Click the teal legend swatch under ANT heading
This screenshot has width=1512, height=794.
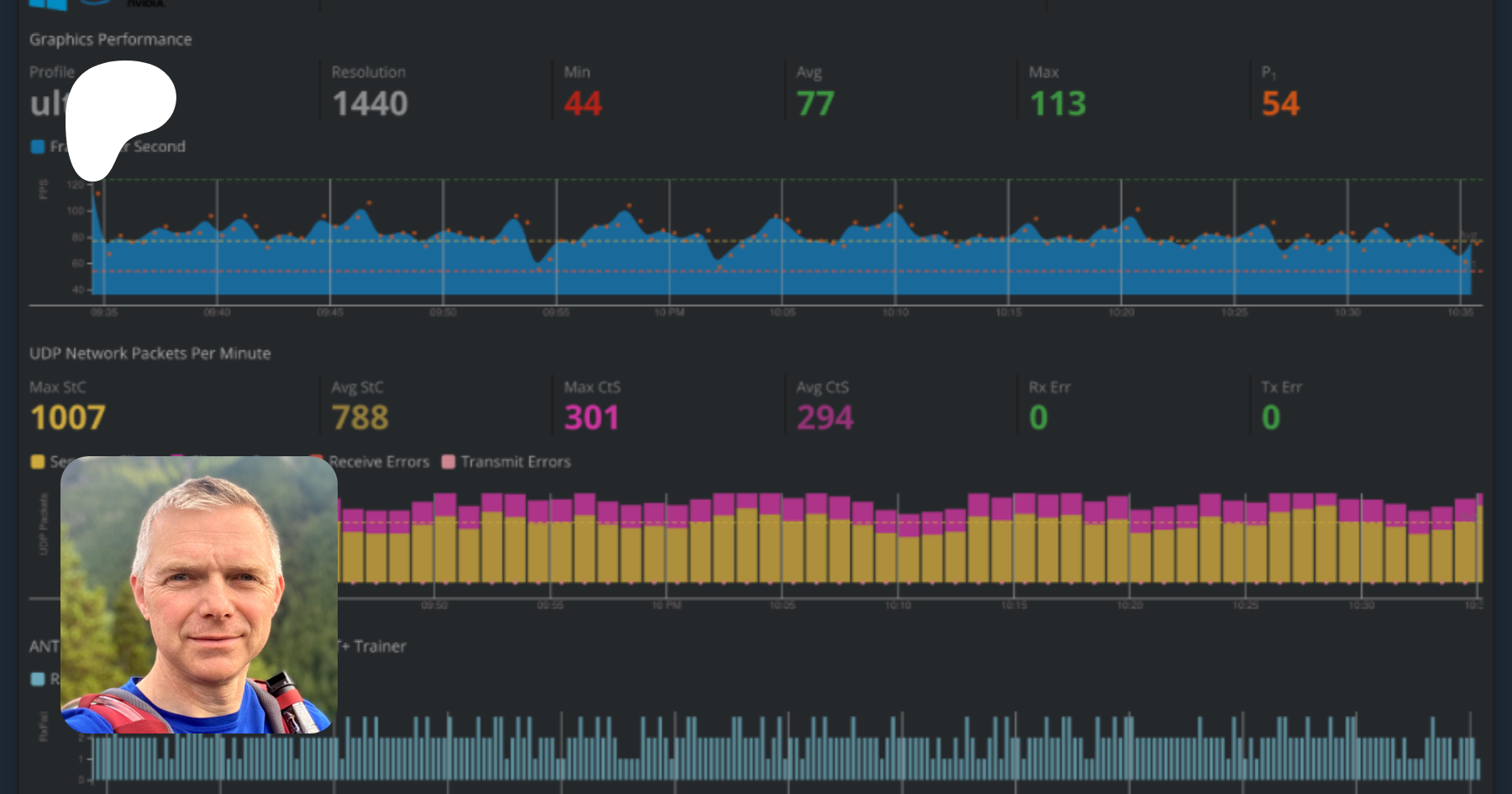click(x=38, y=679)
